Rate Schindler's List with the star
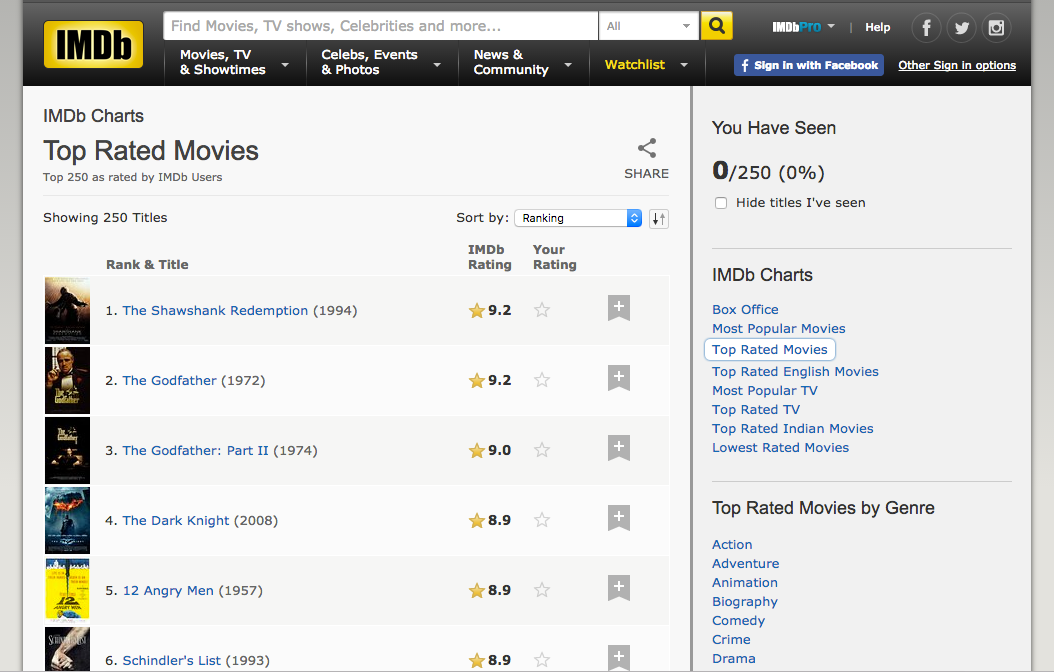1054x672 pixels. coord(542,659)
